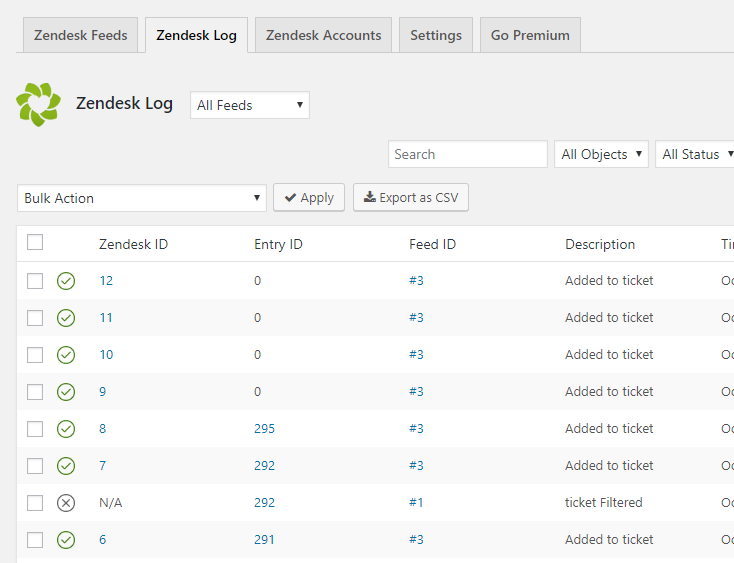Open Entry ID 292 in the N/A row
Screen dimensions: 734x563
[x=264, y=503]
